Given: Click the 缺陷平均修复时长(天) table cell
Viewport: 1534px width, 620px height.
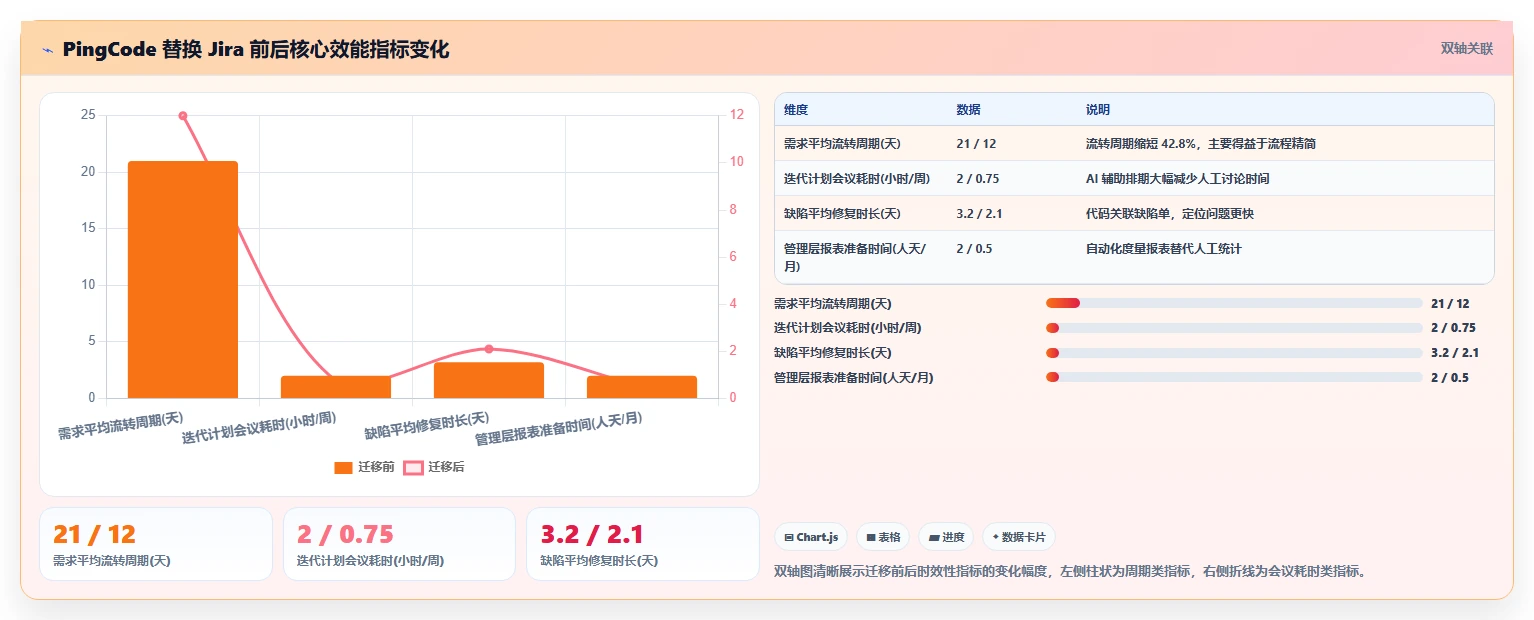Looking at the screenshot, I should (x=861, y=214).
